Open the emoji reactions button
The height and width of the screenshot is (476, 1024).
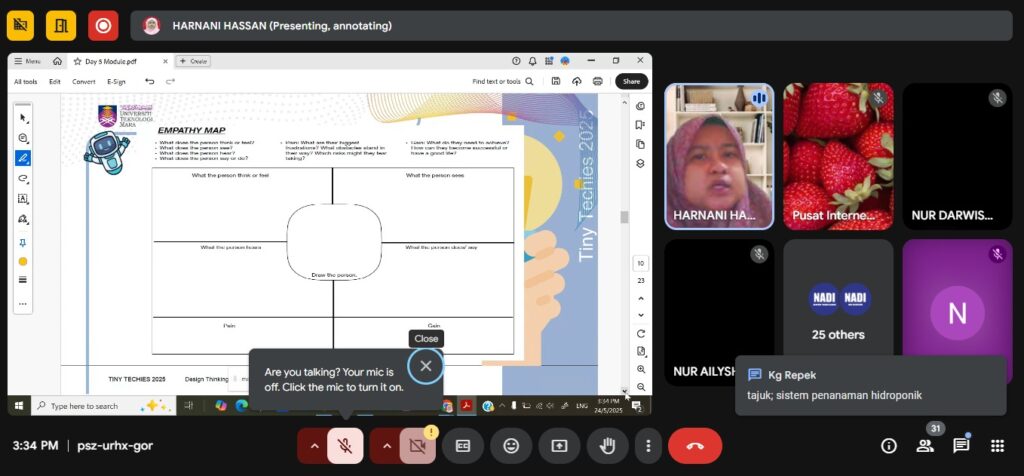point(511,446)
